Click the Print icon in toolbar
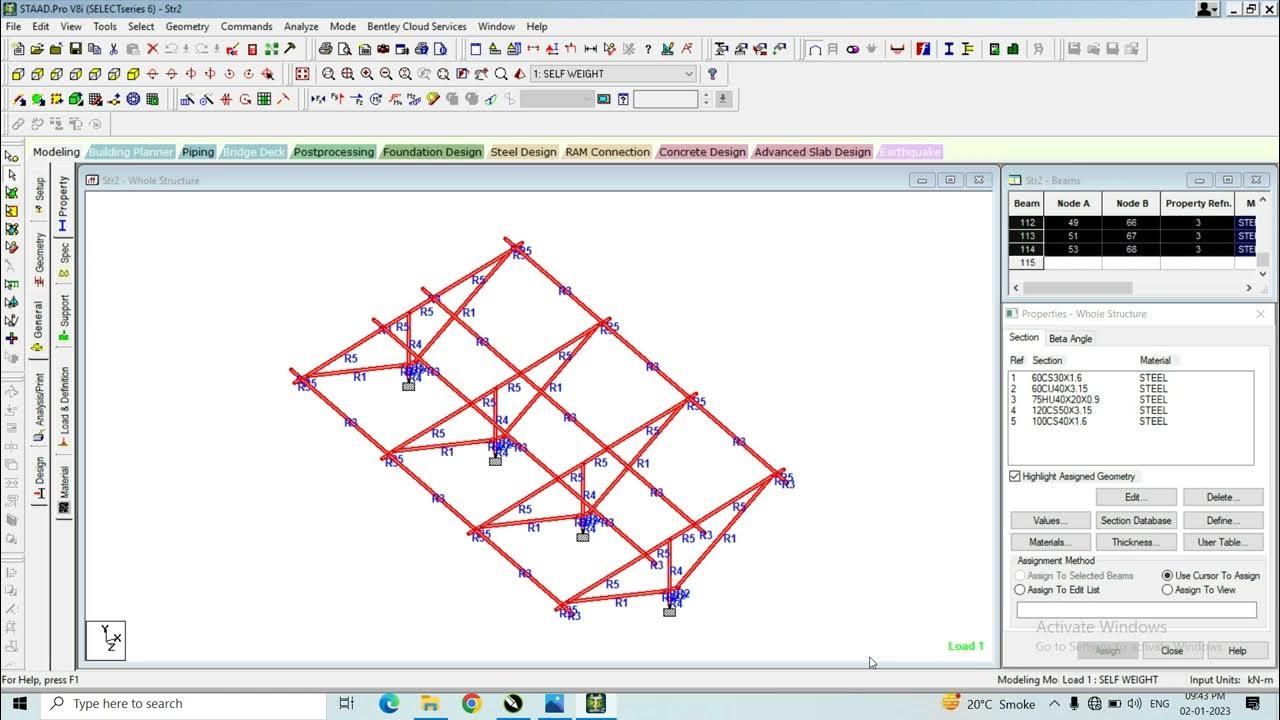This screenshot has width=1280, height=720. pyautogui.click(x=325, y=48)
